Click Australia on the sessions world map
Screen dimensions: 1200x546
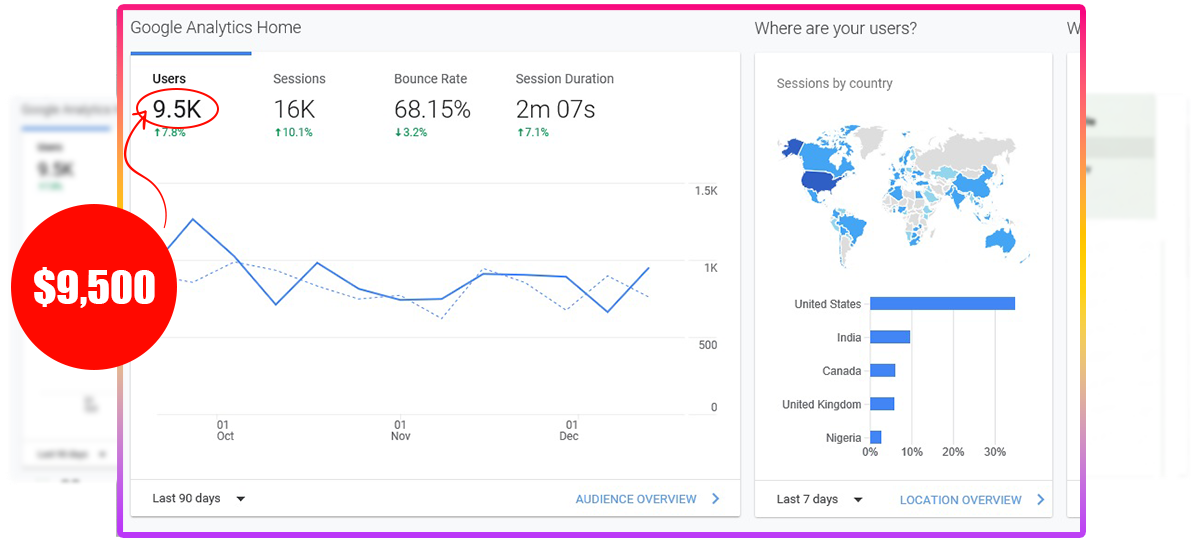click(999, 241)
